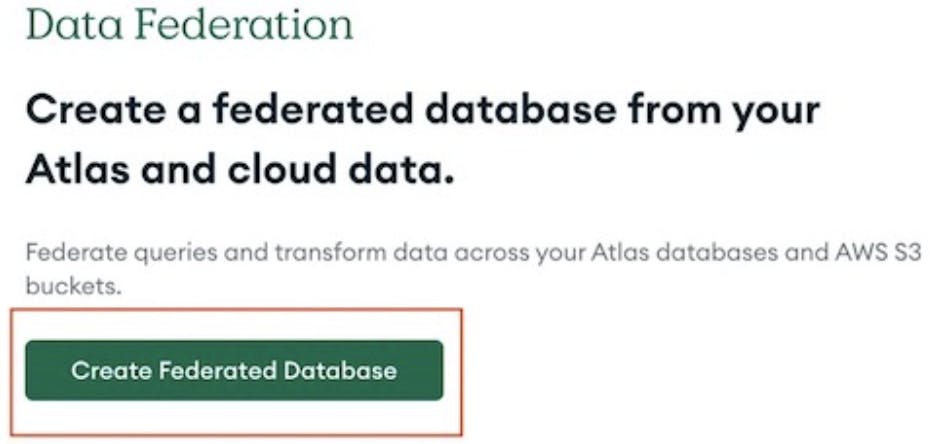Click the "Create a federated database" headline
This screenshot has height=444, width=930.
pos(422,140)
